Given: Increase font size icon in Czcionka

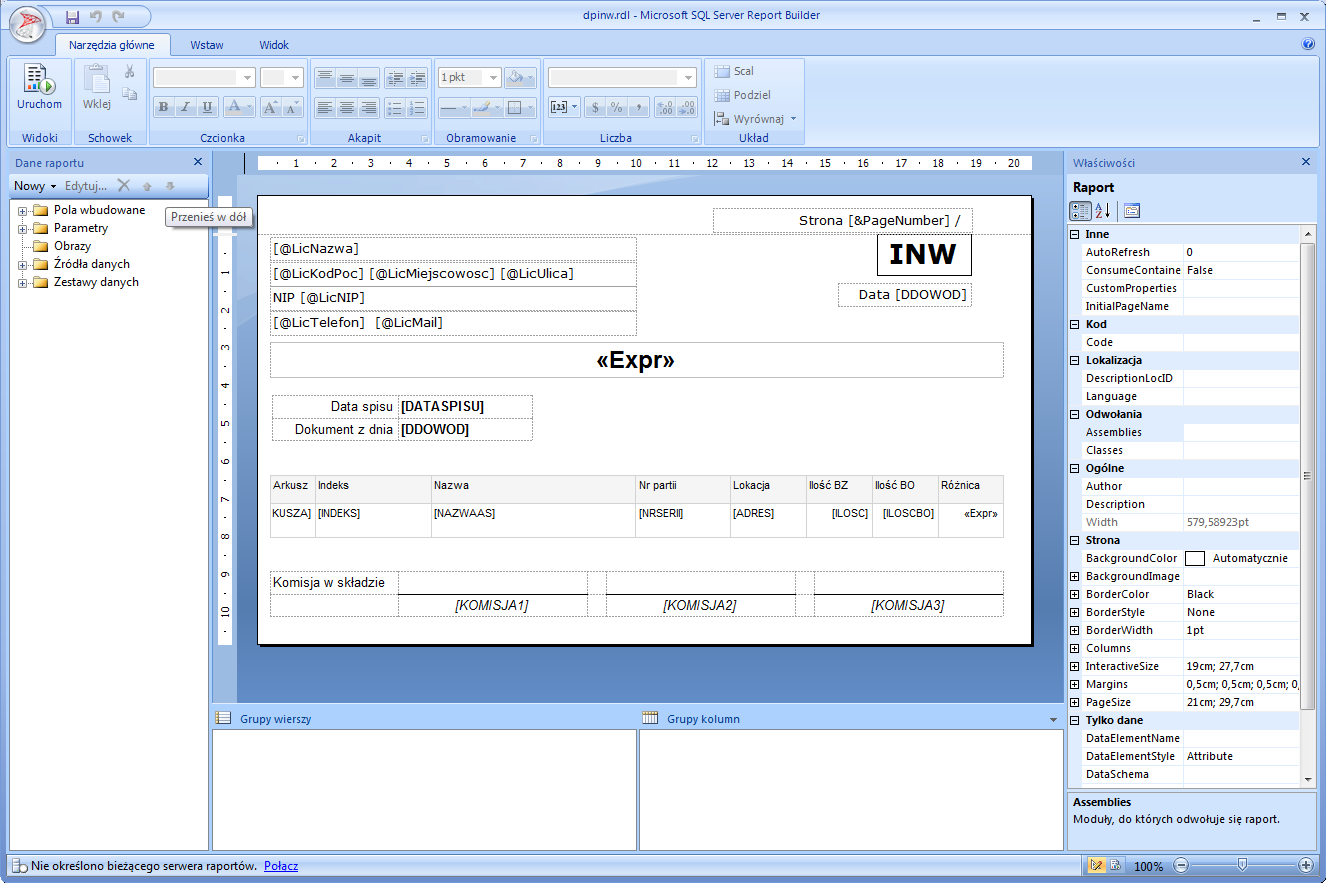Looking at the screenshot, I should click(271, 108).
